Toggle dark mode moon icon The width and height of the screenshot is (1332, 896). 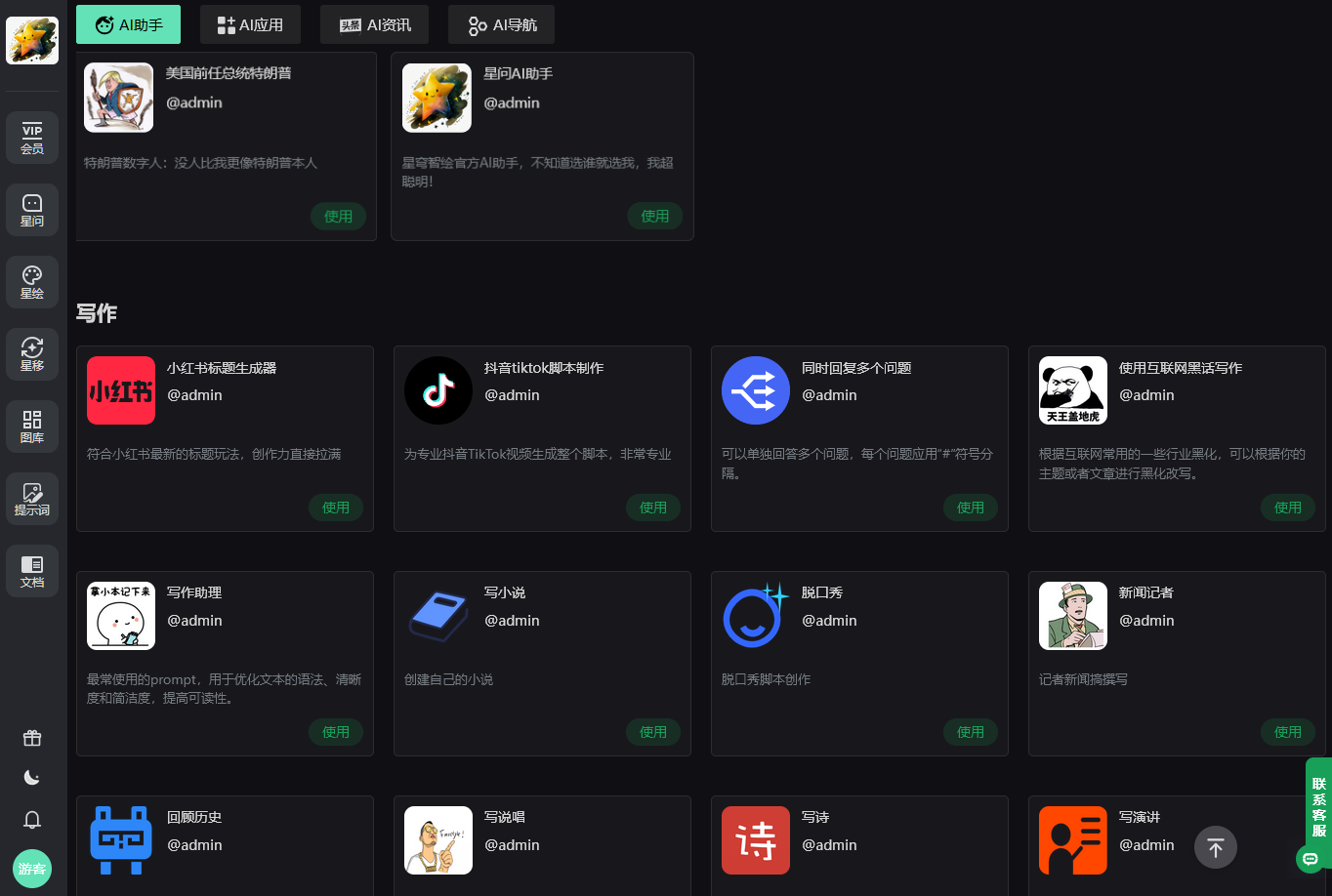click(32, 778)
